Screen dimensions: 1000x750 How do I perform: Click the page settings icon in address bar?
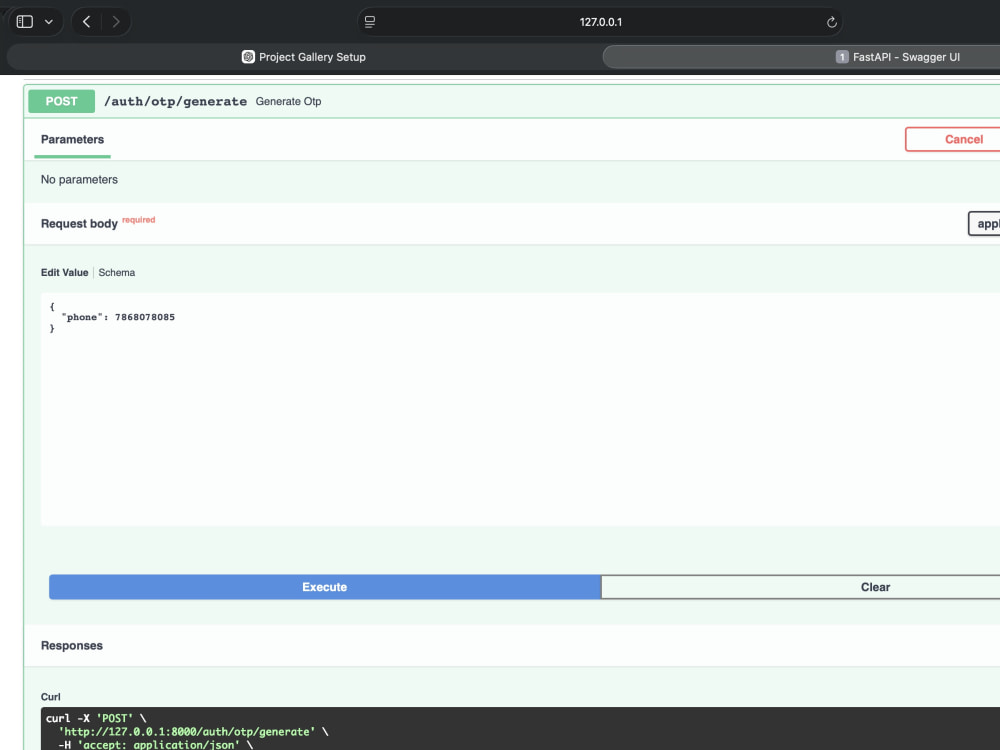coord(370,22)
